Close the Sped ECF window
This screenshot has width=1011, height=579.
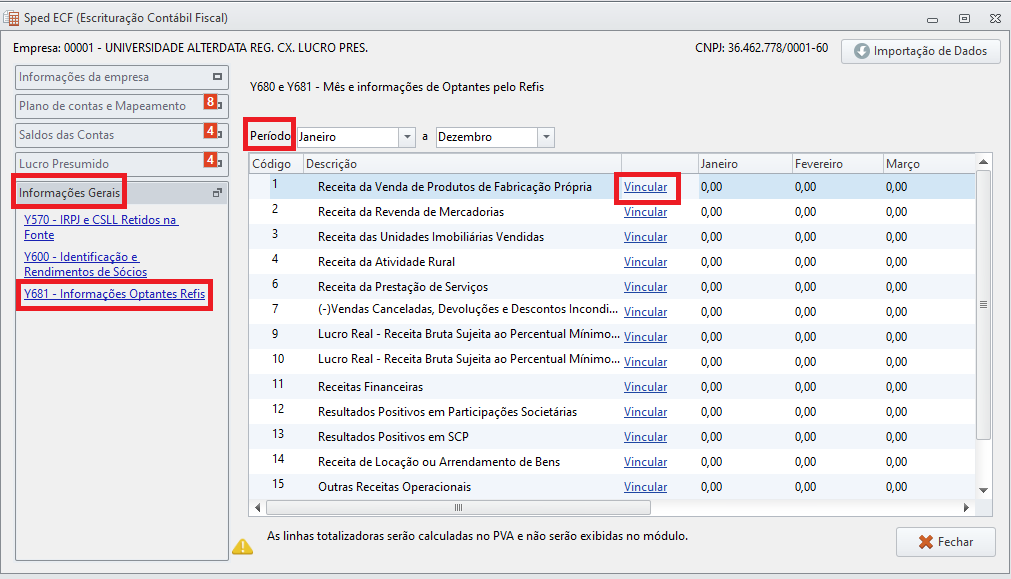(x=995, y=19)
